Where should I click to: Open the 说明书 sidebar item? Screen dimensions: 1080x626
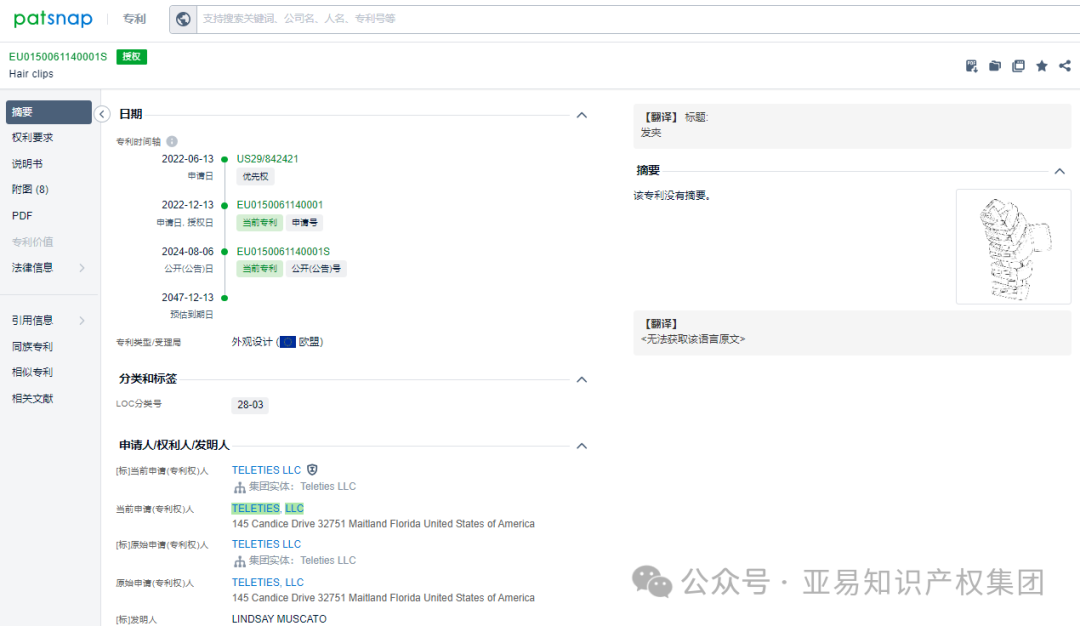27,164
